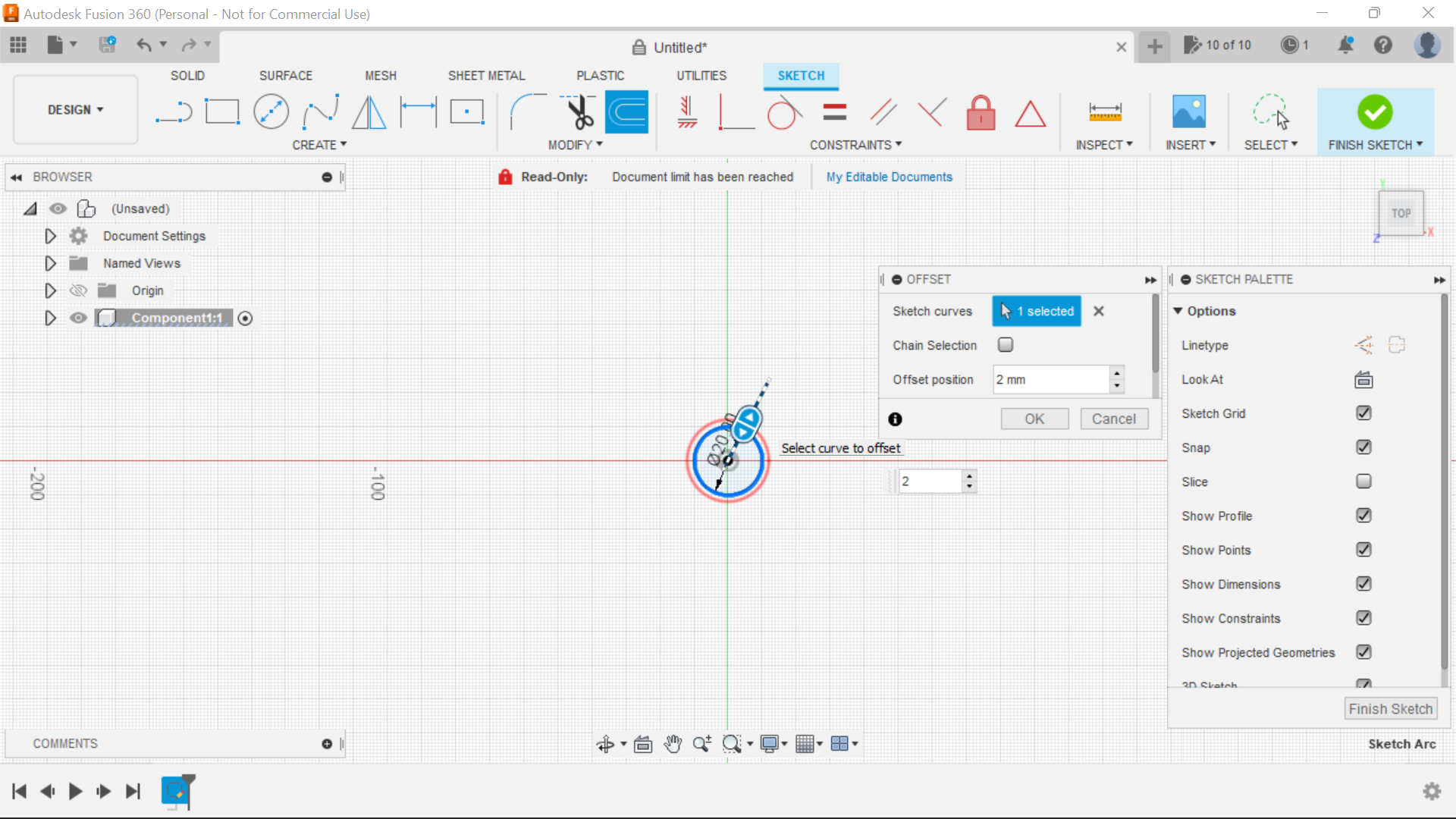Select the Trim tool with scissors icon
The image size is (1456, 819).
(578, 111)
